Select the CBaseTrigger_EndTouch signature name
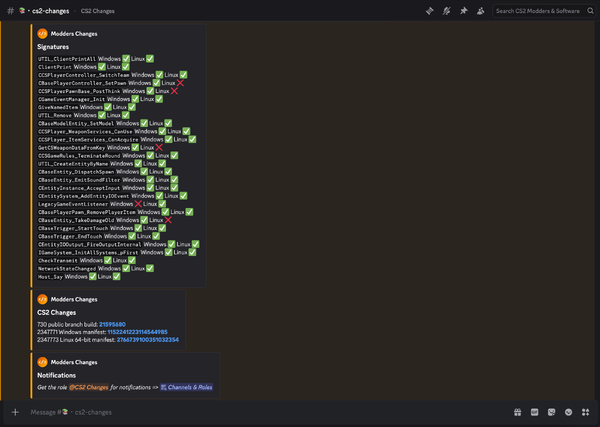Screen dimensions: 600x427 pyautogui.click(x=70, y=236)
